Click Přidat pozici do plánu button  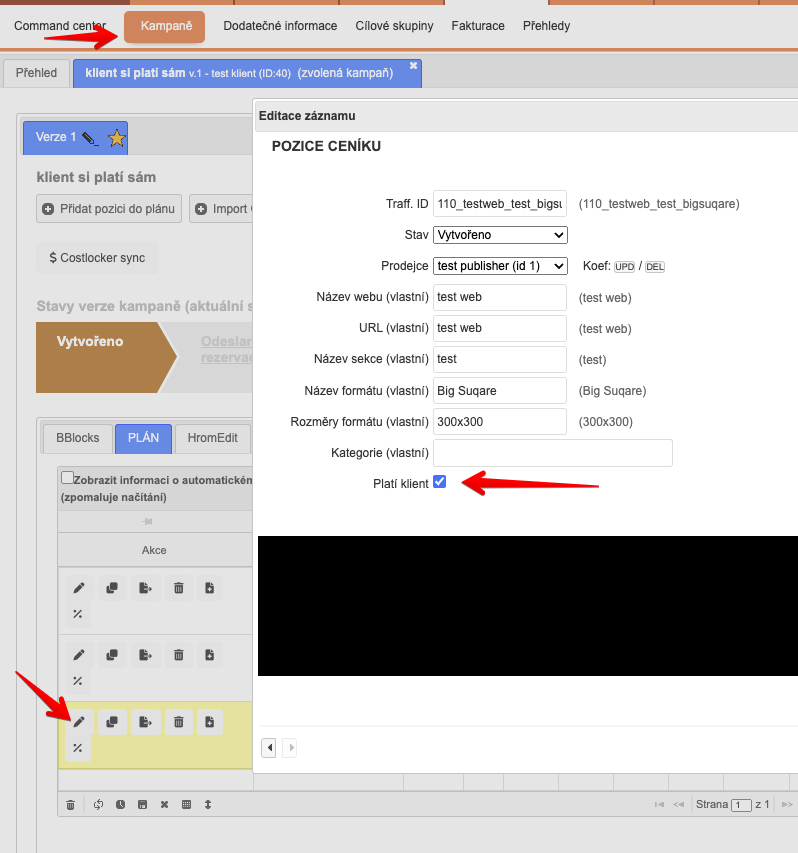pos(109,209)
